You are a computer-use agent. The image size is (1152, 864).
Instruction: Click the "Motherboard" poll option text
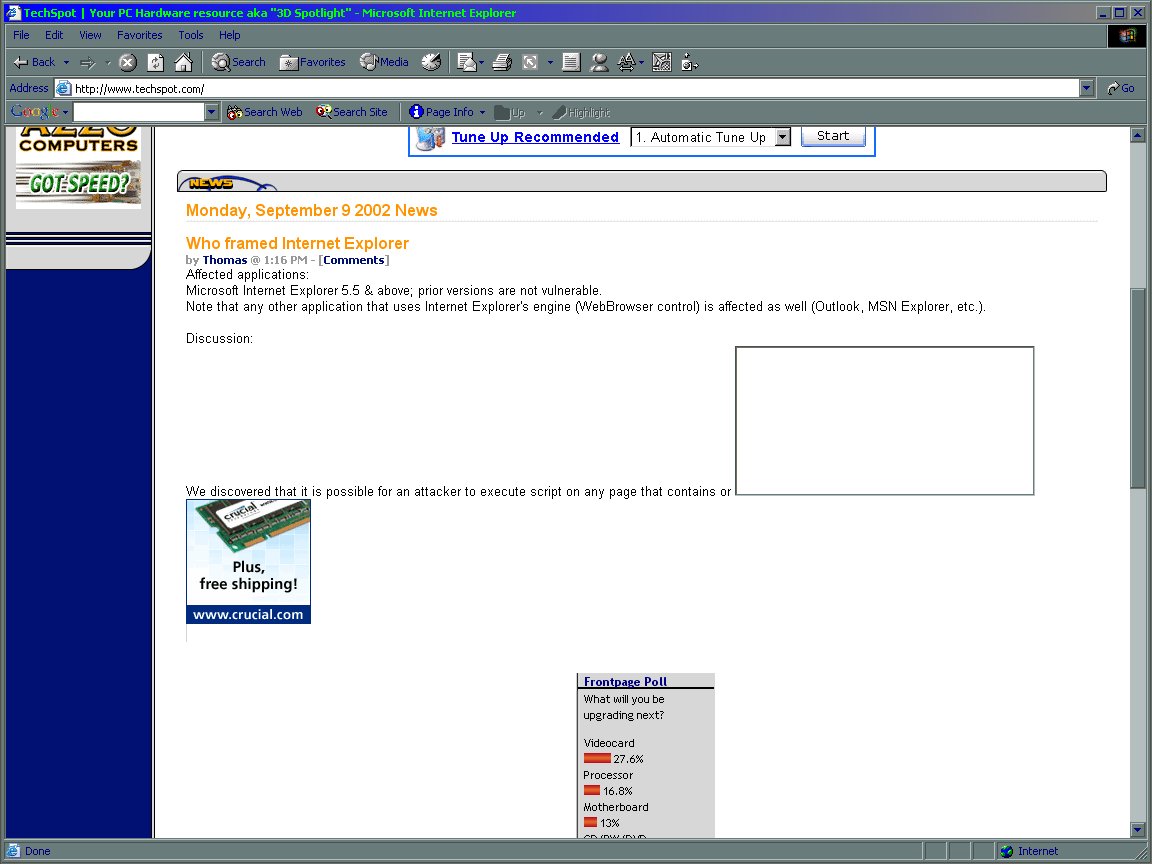(x=616, y=807)
